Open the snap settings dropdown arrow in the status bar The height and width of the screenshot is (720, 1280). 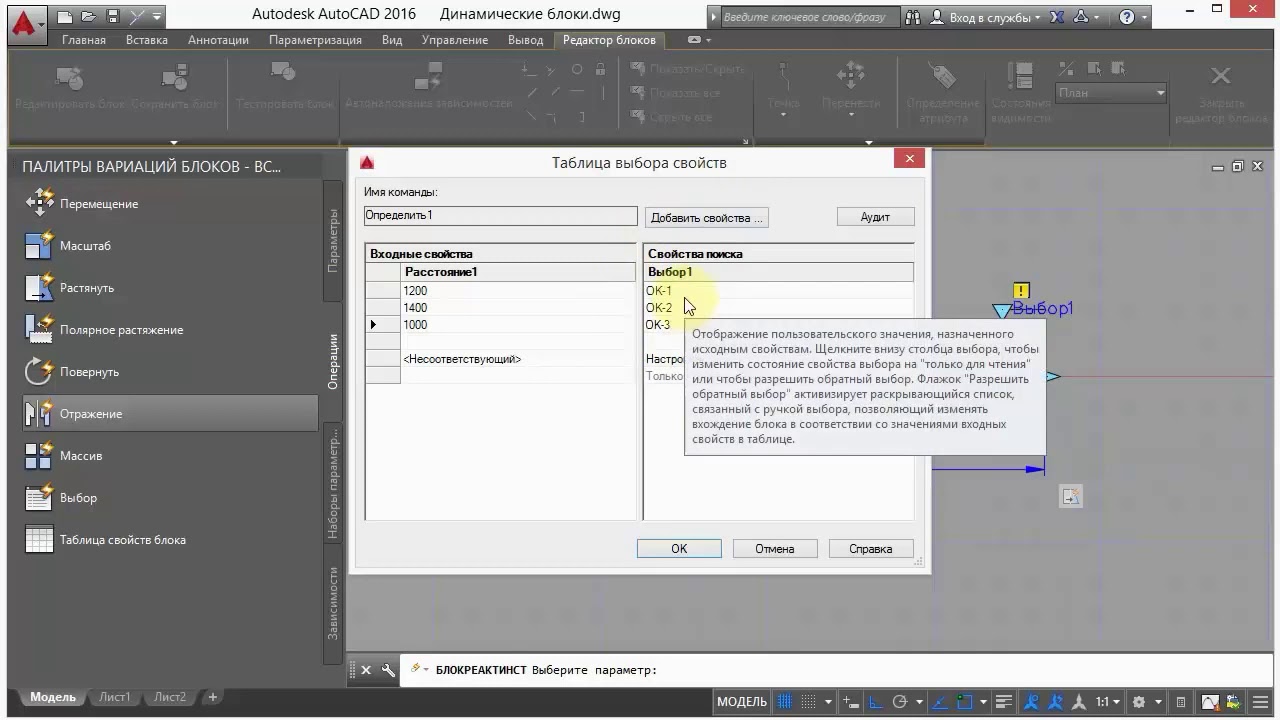(828, 702)
